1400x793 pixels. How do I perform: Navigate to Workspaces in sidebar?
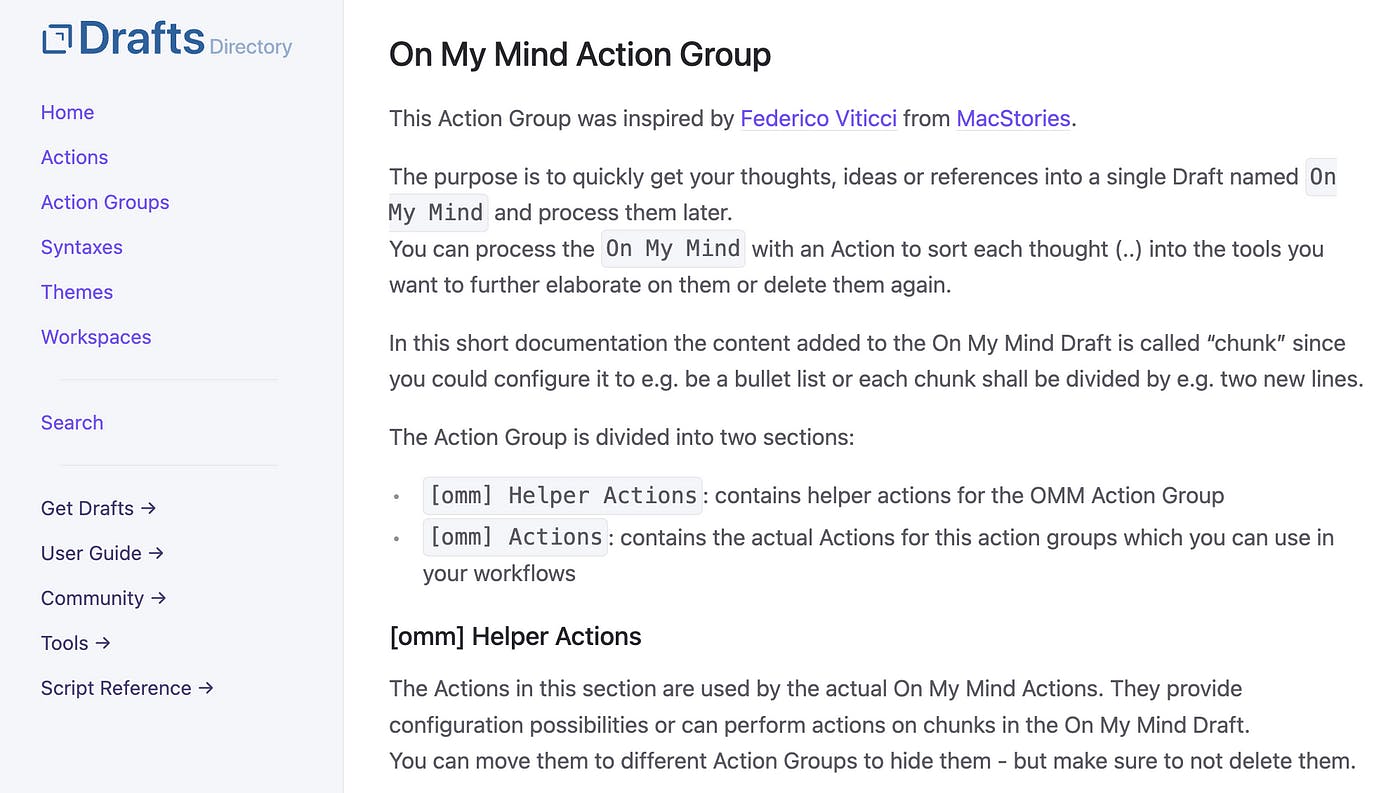[96, 338]
